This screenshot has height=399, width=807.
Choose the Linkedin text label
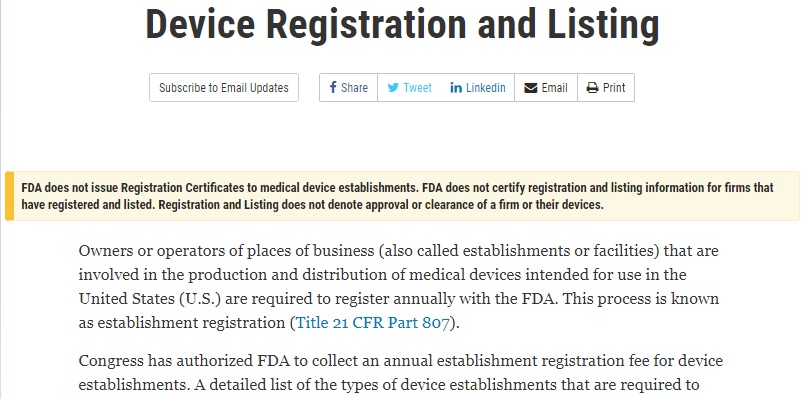click(486, 88)
